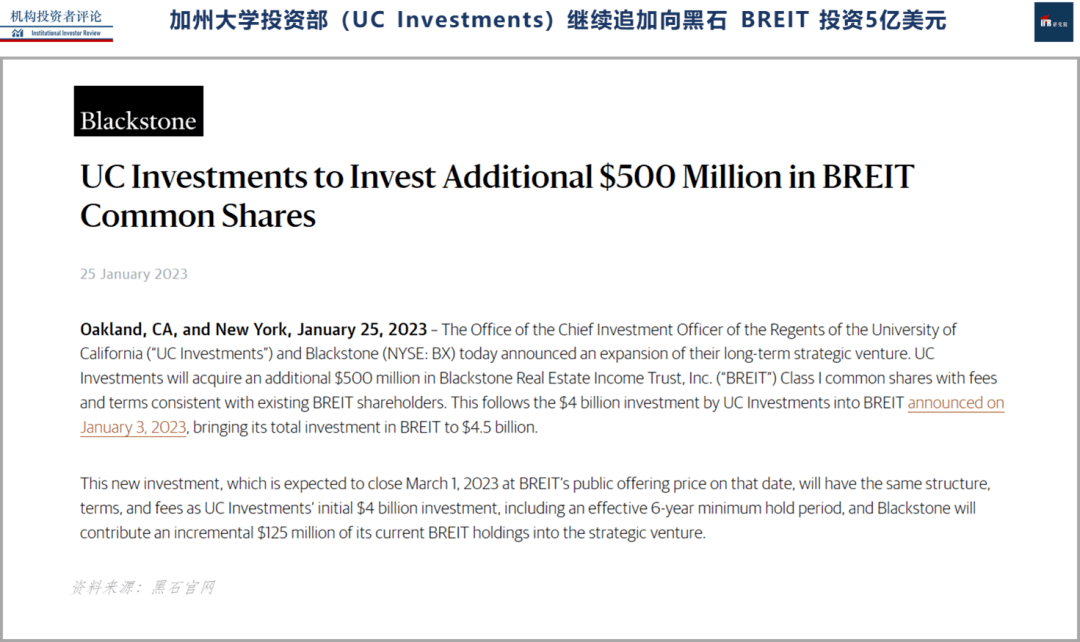
Task: Open the 'announced on' hyperlink
Action: coord(955,402)
